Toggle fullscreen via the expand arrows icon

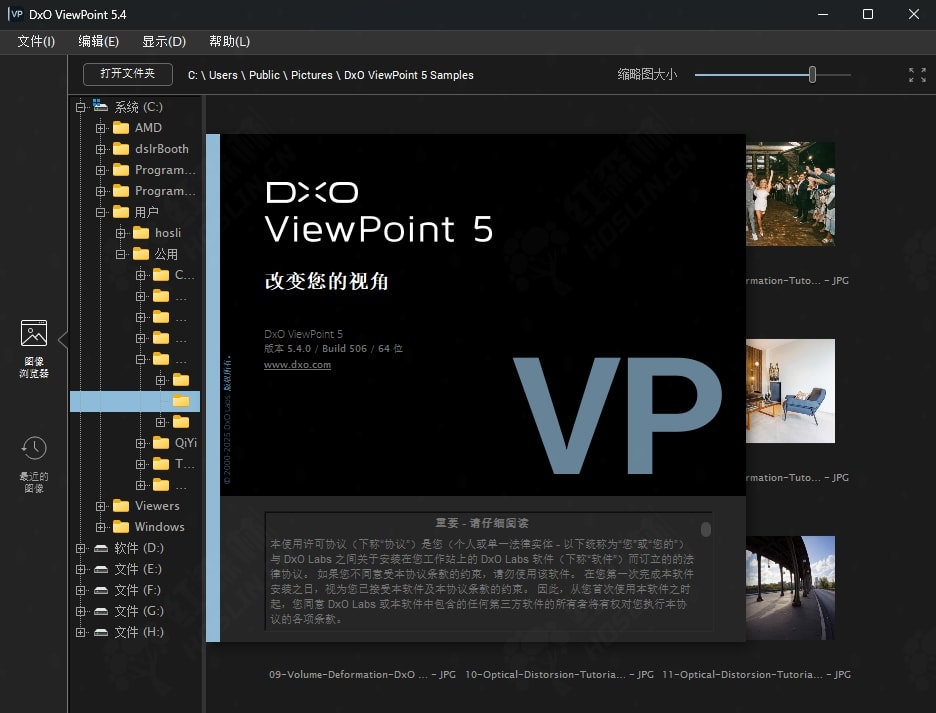(917, 75)
